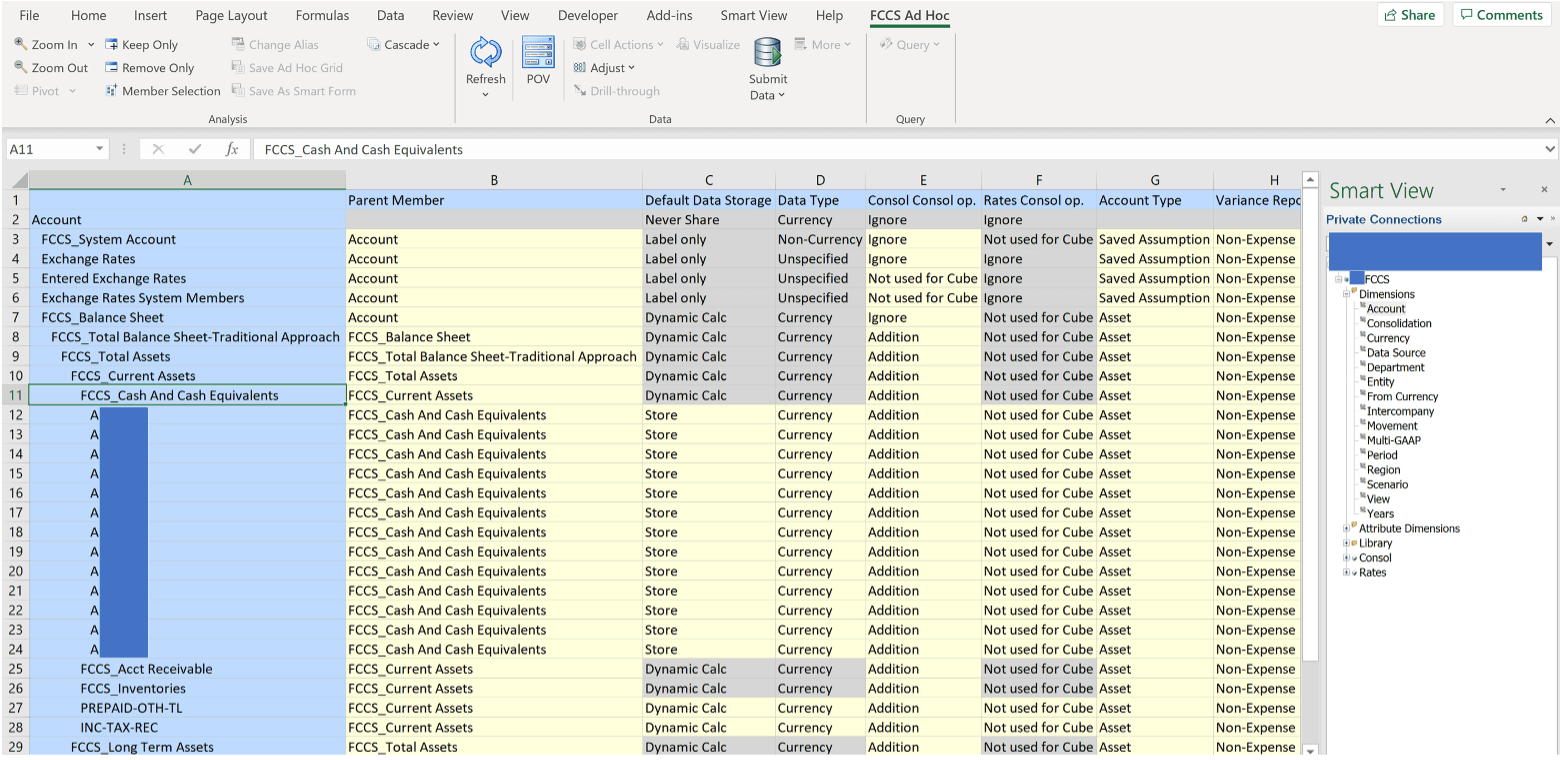Click the Insert Function fx icon
Viewport: 1560px width, 760px height.
point(231,148)
